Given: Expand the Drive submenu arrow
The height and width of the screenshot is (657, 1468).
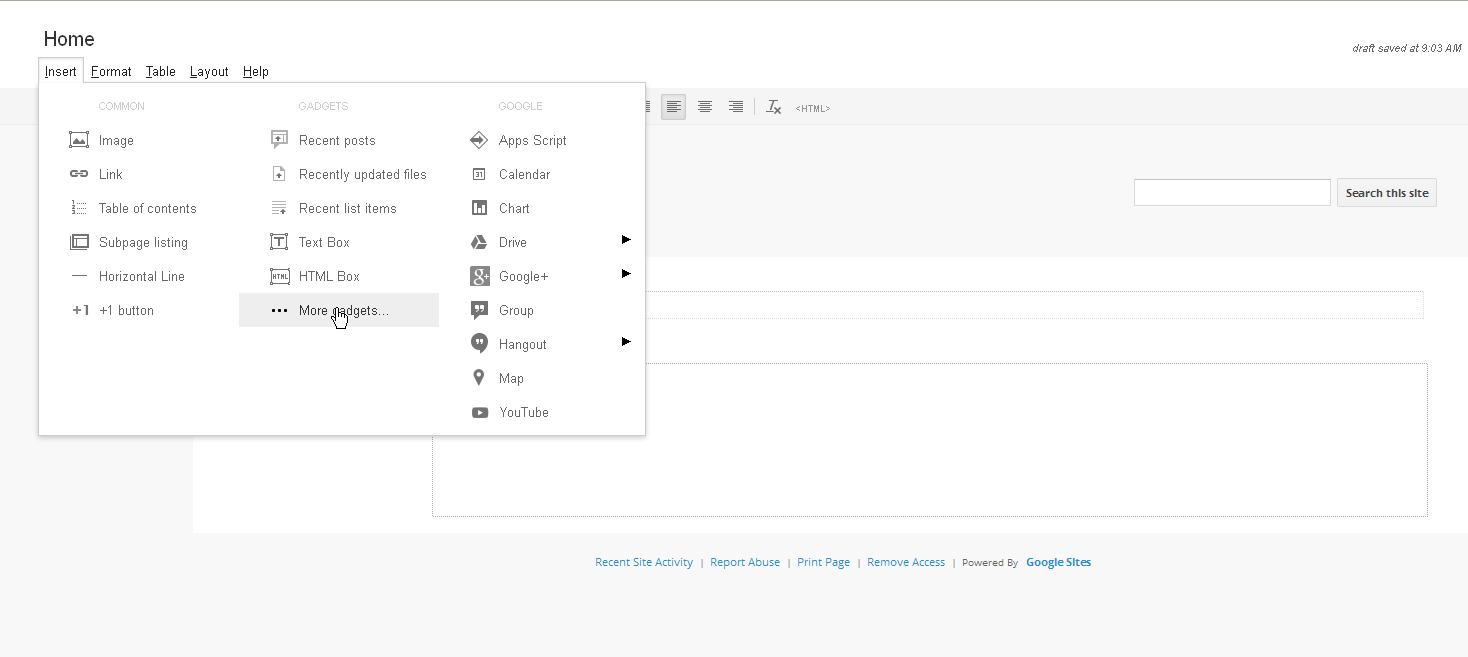Looking at the screenshot, I should click(626, 240).
